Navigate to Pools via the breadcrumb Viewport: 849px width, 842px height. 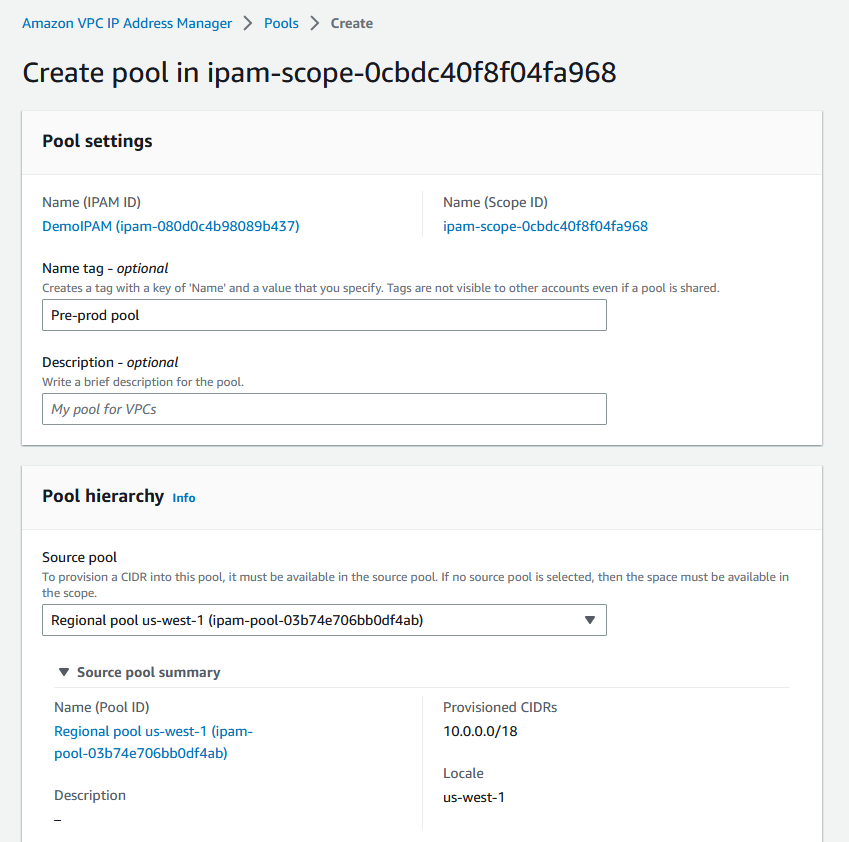(281, 22)
